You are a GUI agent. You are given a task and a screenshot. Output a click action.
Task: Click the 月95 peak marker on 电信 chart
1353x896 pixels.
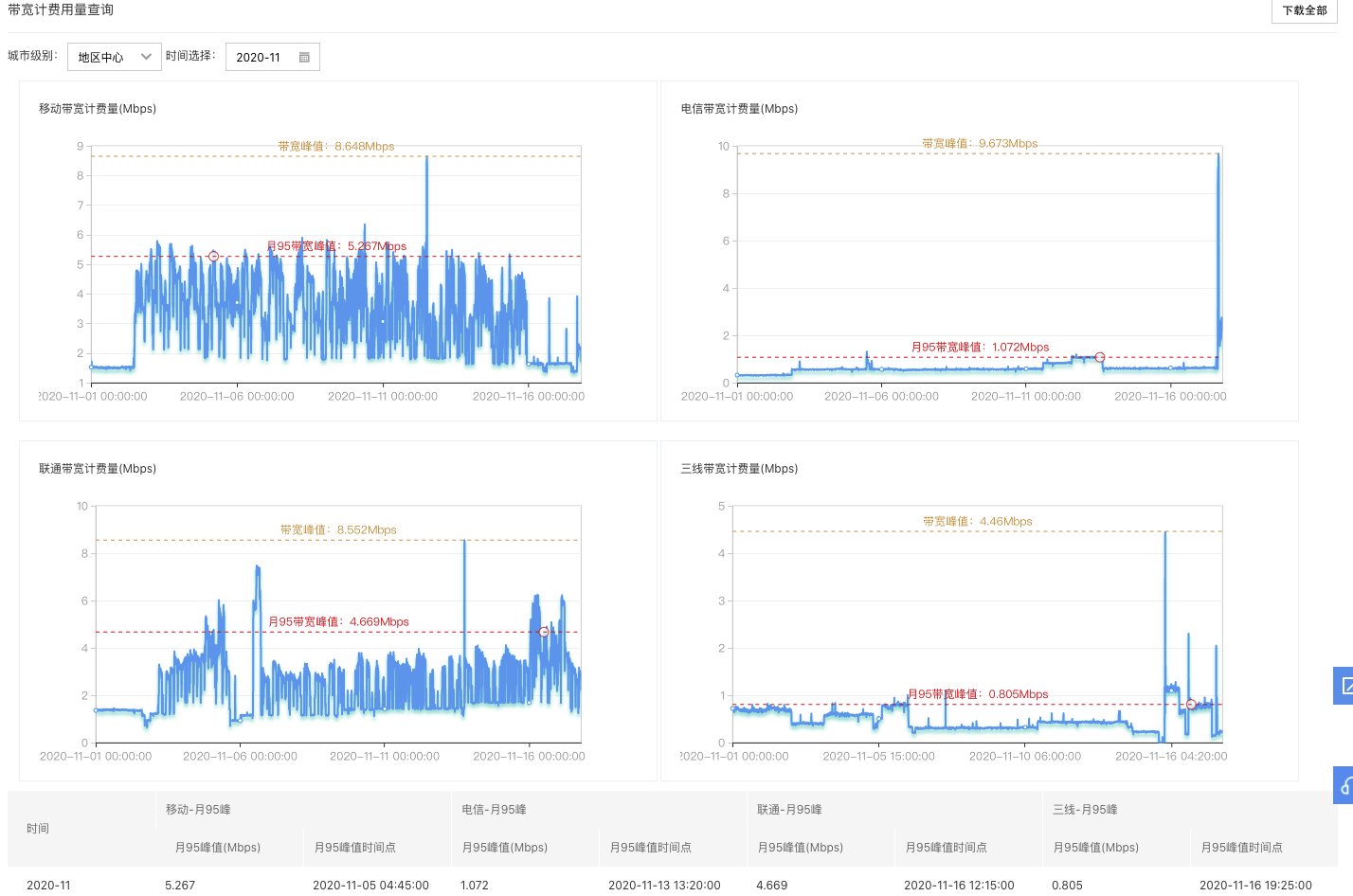(x=1099, y=357)
